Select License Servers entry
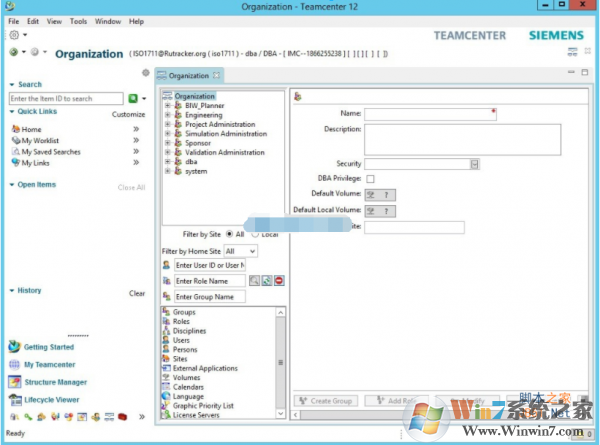600x445 pixels. [x=196, y=415]
